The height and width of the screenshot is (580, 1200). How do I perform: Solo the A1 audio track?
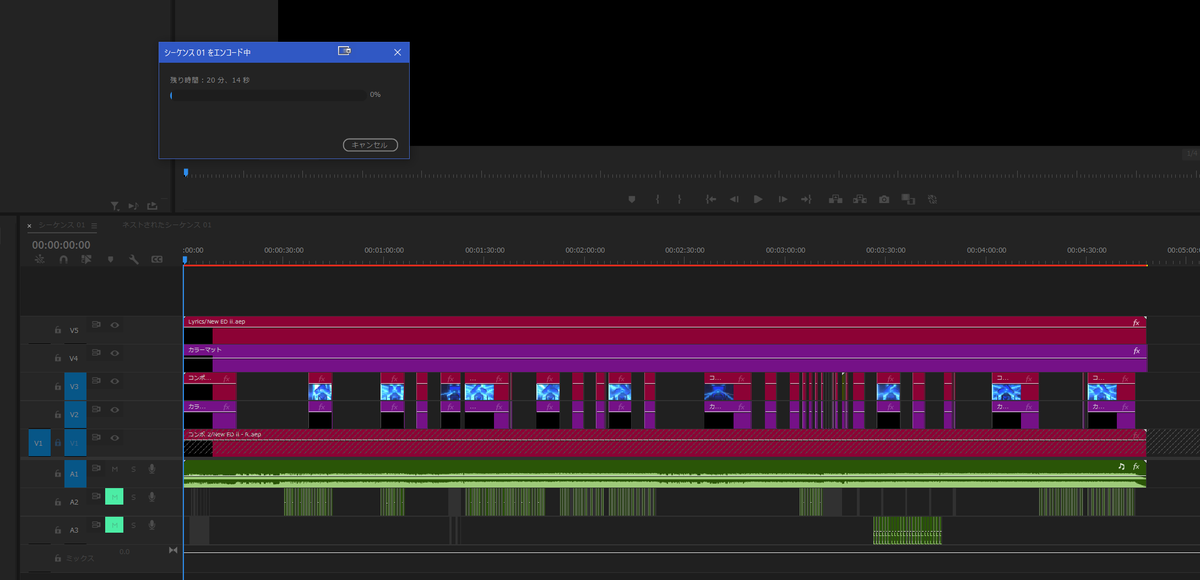[x=133, y=469]
